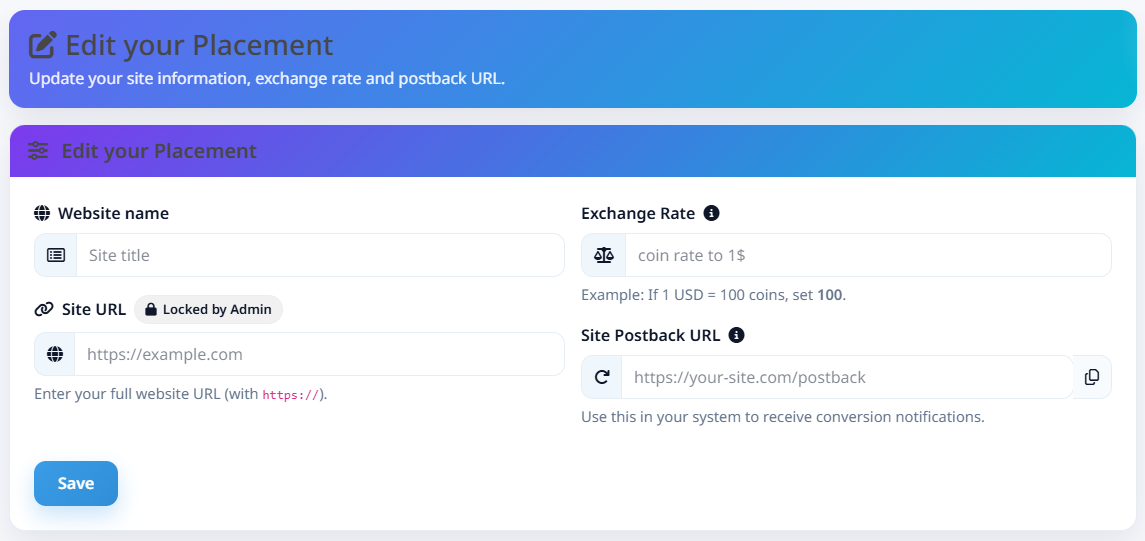Focus the https://example.com URL field
The height and width of the screenshot is (541, 1145).
[320, 354]
